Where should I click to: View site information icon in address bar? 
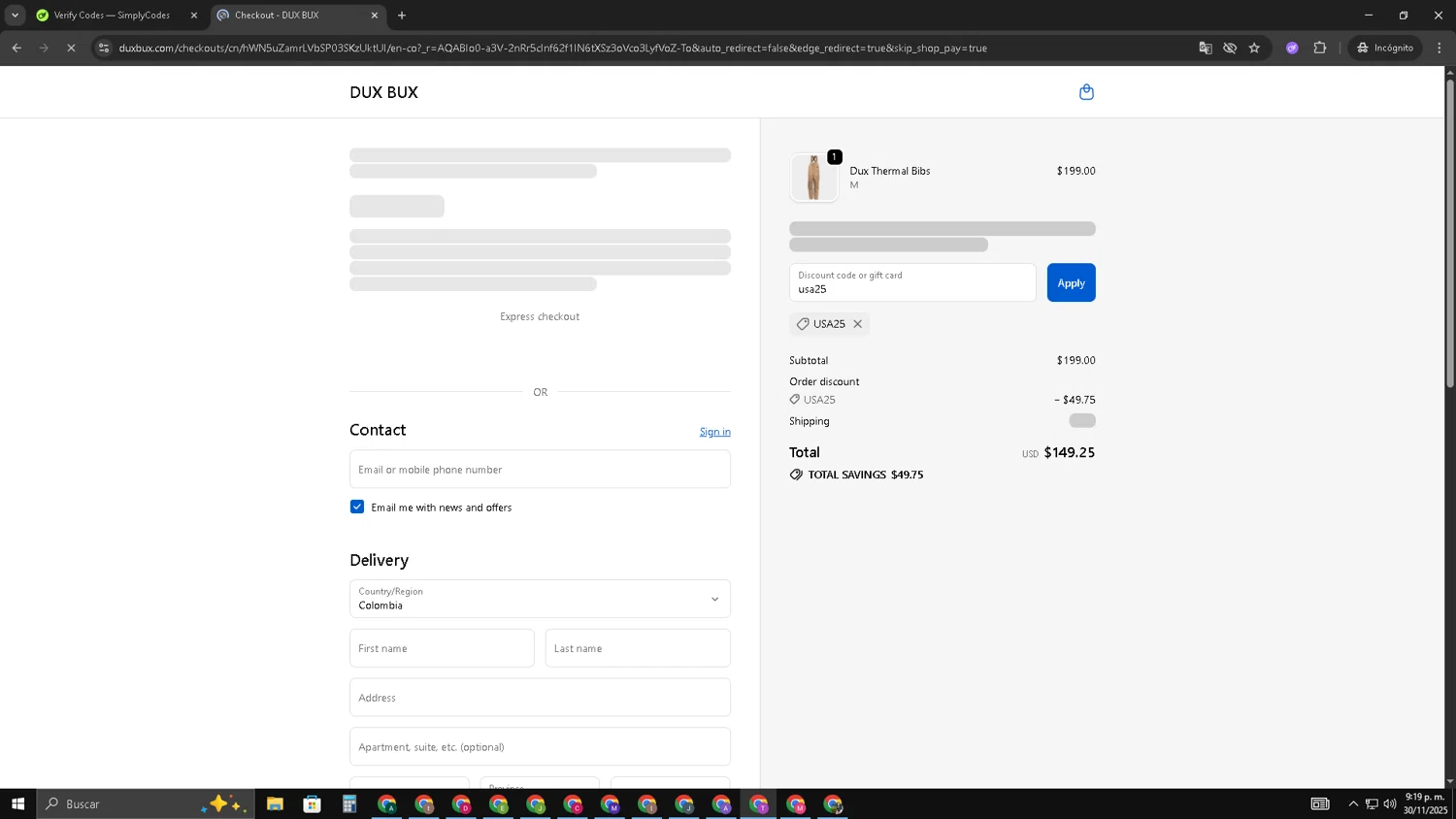(104, 48)
